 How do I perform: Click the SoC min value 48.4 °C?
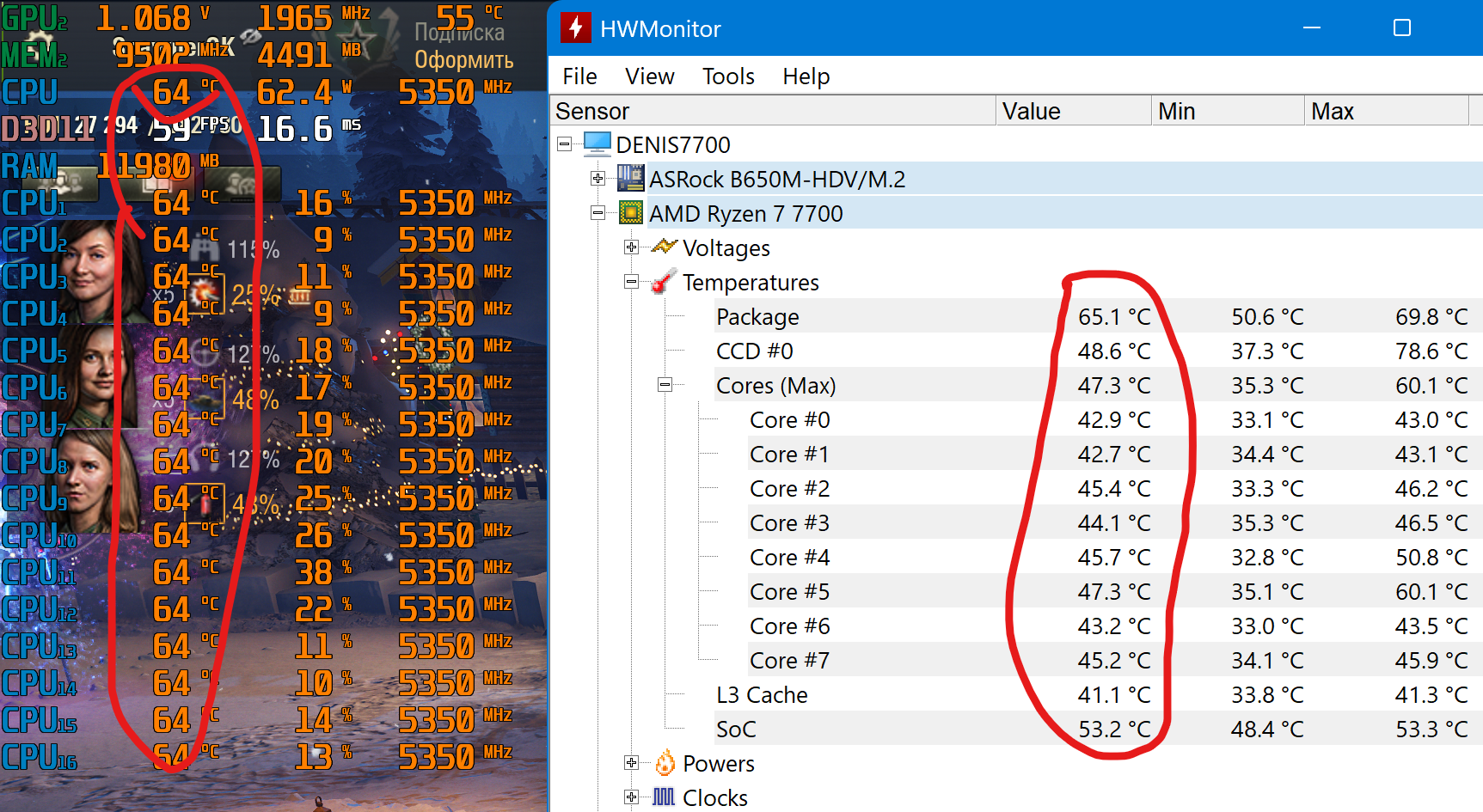click(x=1267, y=729)
